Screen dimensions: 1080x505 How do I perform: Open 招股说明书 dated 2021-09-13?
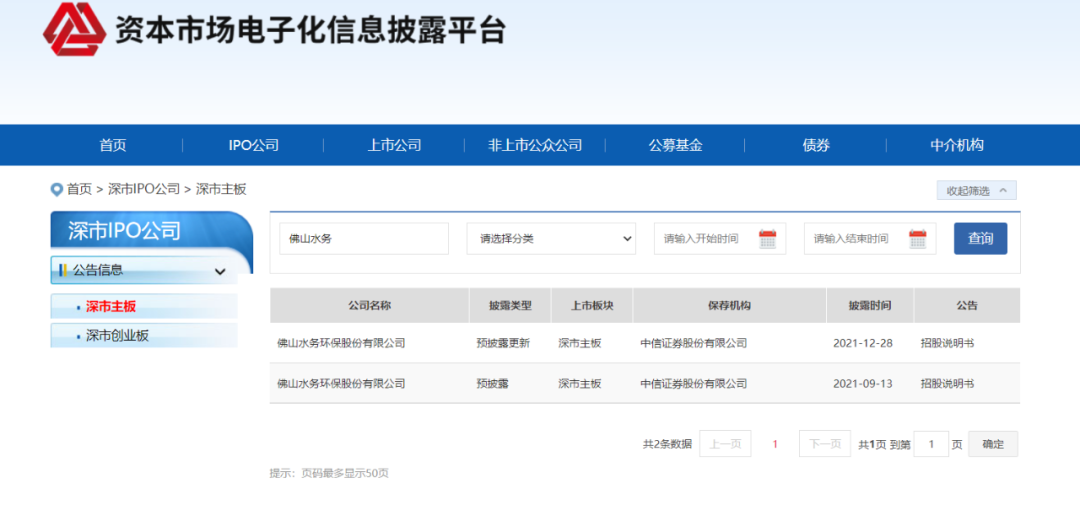click(947, 384)
